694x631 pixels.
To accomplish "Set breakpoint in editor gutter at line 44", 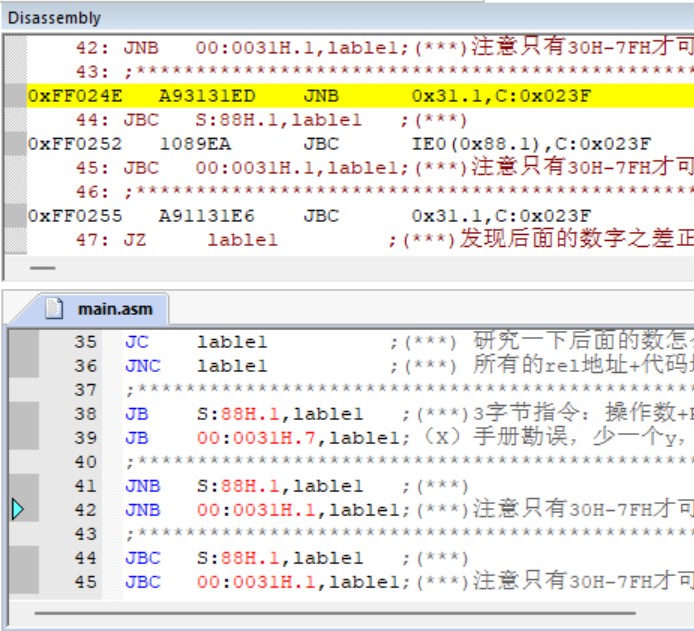I will point(24,558).
